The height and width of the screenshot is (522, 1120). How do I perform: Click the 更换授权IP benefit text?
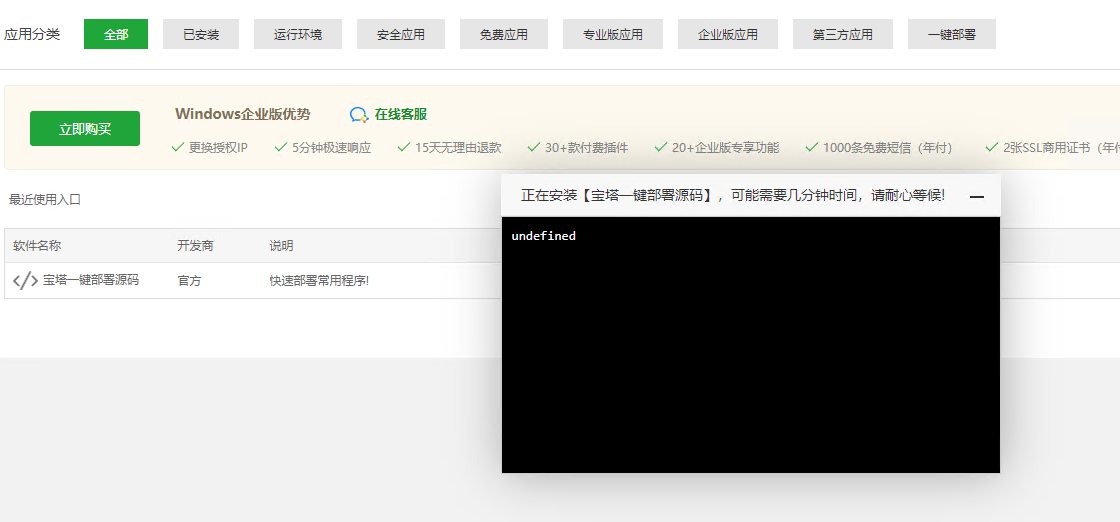(218, 148)
